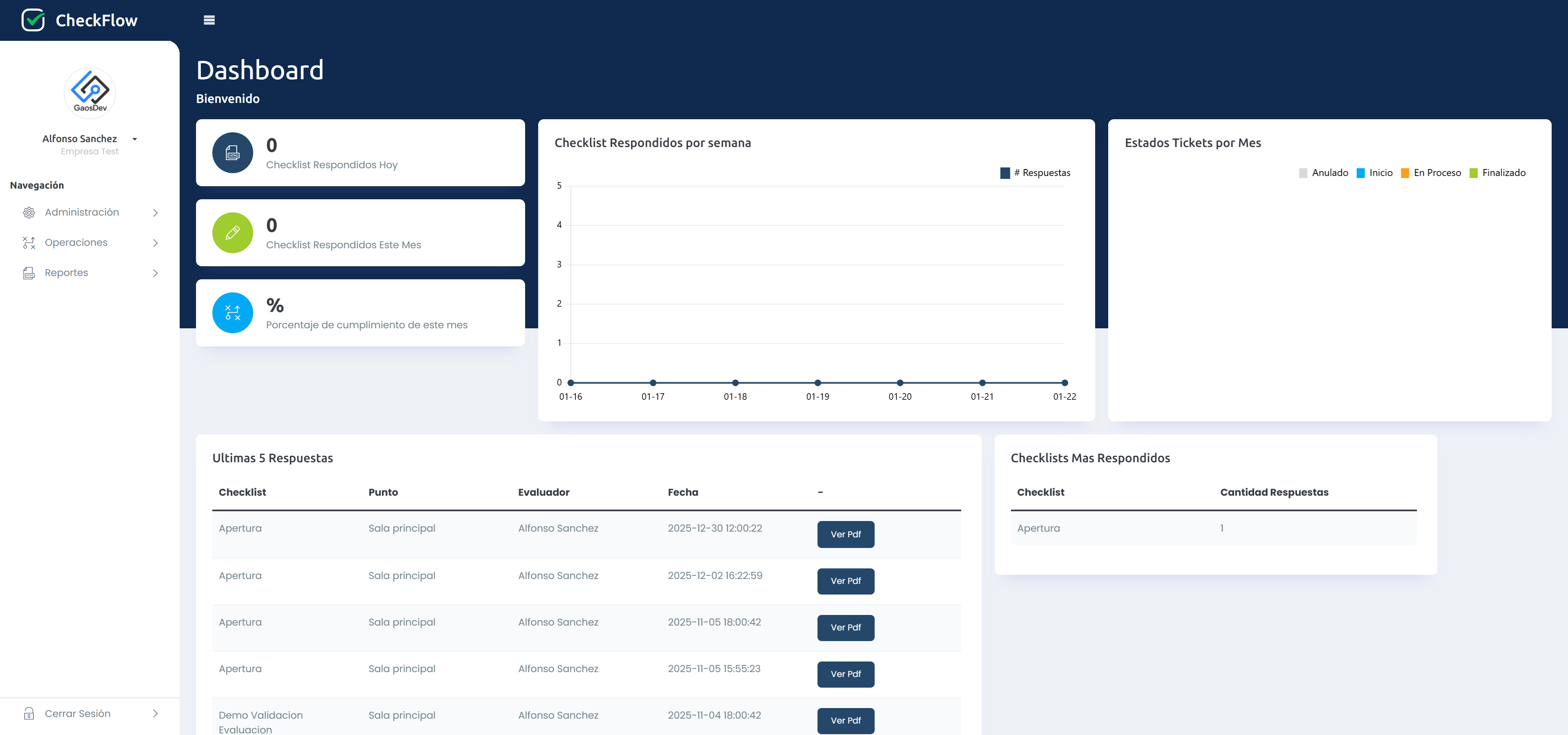Click Cerrar Sesión to log out

pos(78,713)
